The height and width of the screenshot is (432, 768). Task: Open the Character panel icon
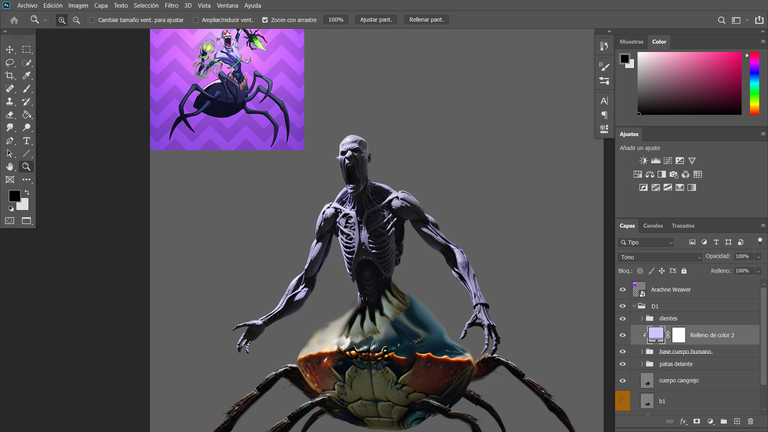click(x=604, y=101)
